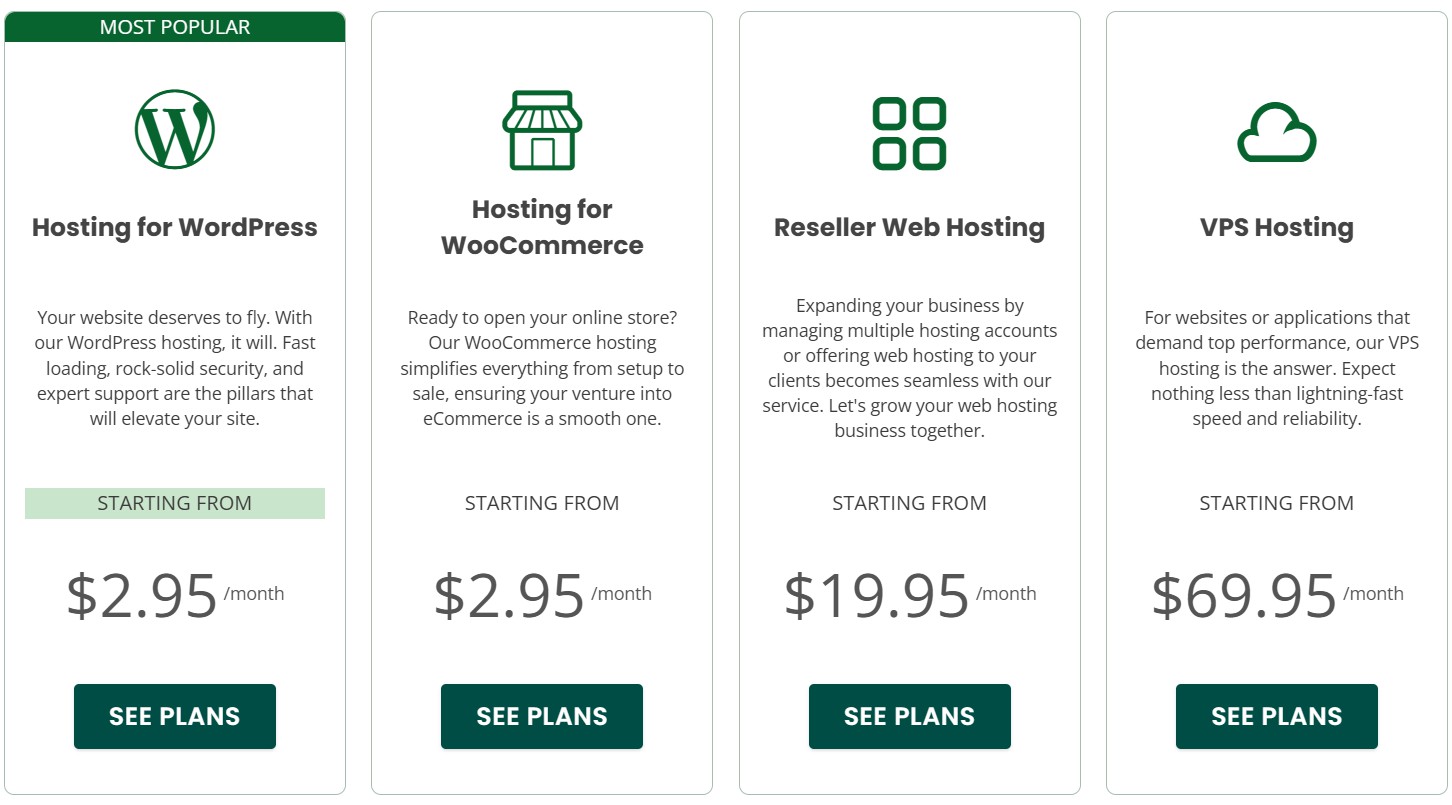Screen dimensions: 1452x805
Task: Click SEE PLANS on the VPS Hosting card
Action: [1276, 716]
